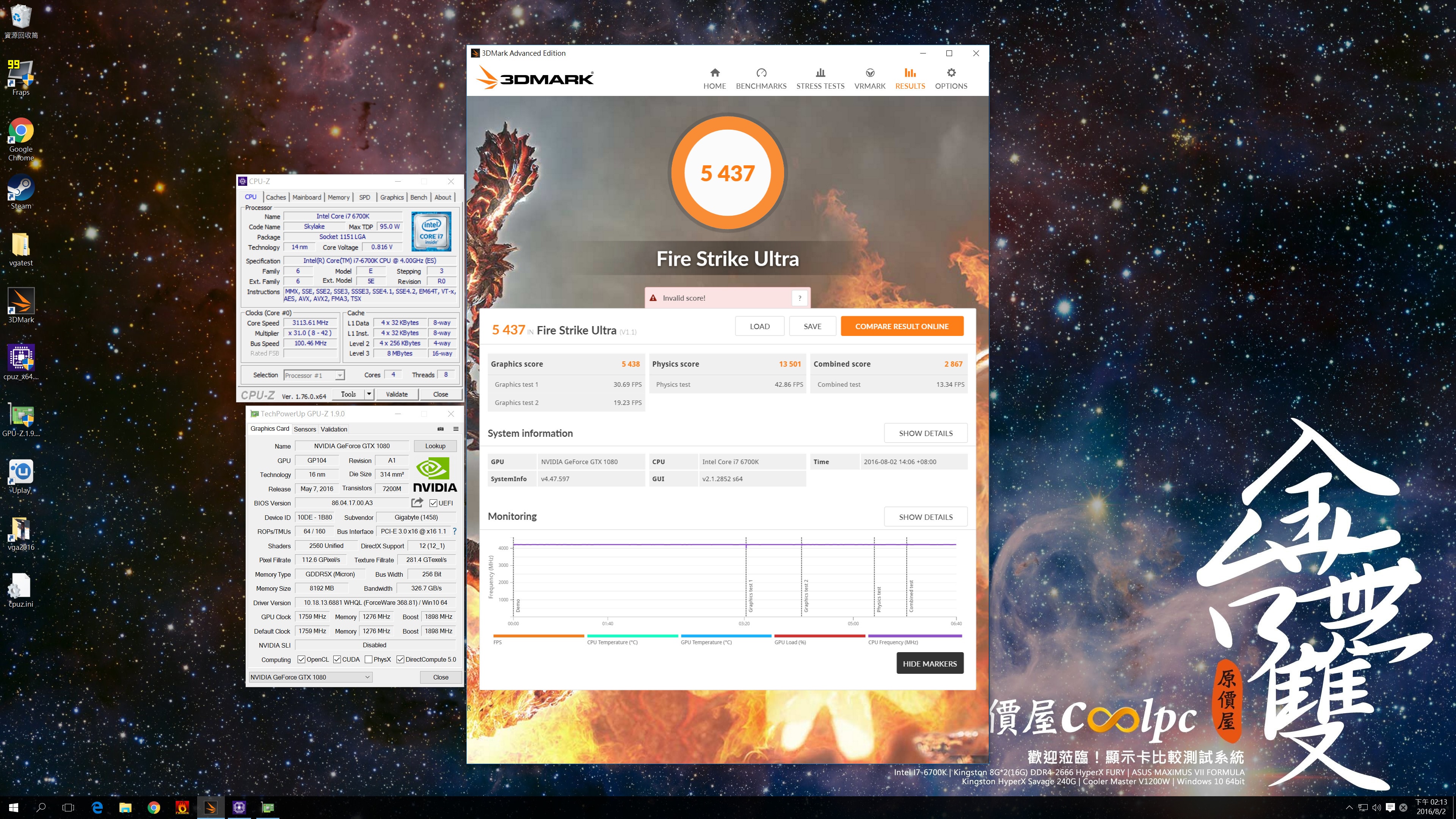Viewport: 1456px width, 819px height.
Task: Open the Recycle Bin desktop icon
Action: click(21, 22)
